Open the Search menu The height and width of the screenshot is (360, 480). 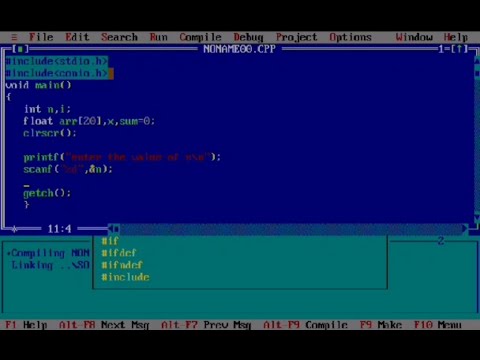coord(119,37)
